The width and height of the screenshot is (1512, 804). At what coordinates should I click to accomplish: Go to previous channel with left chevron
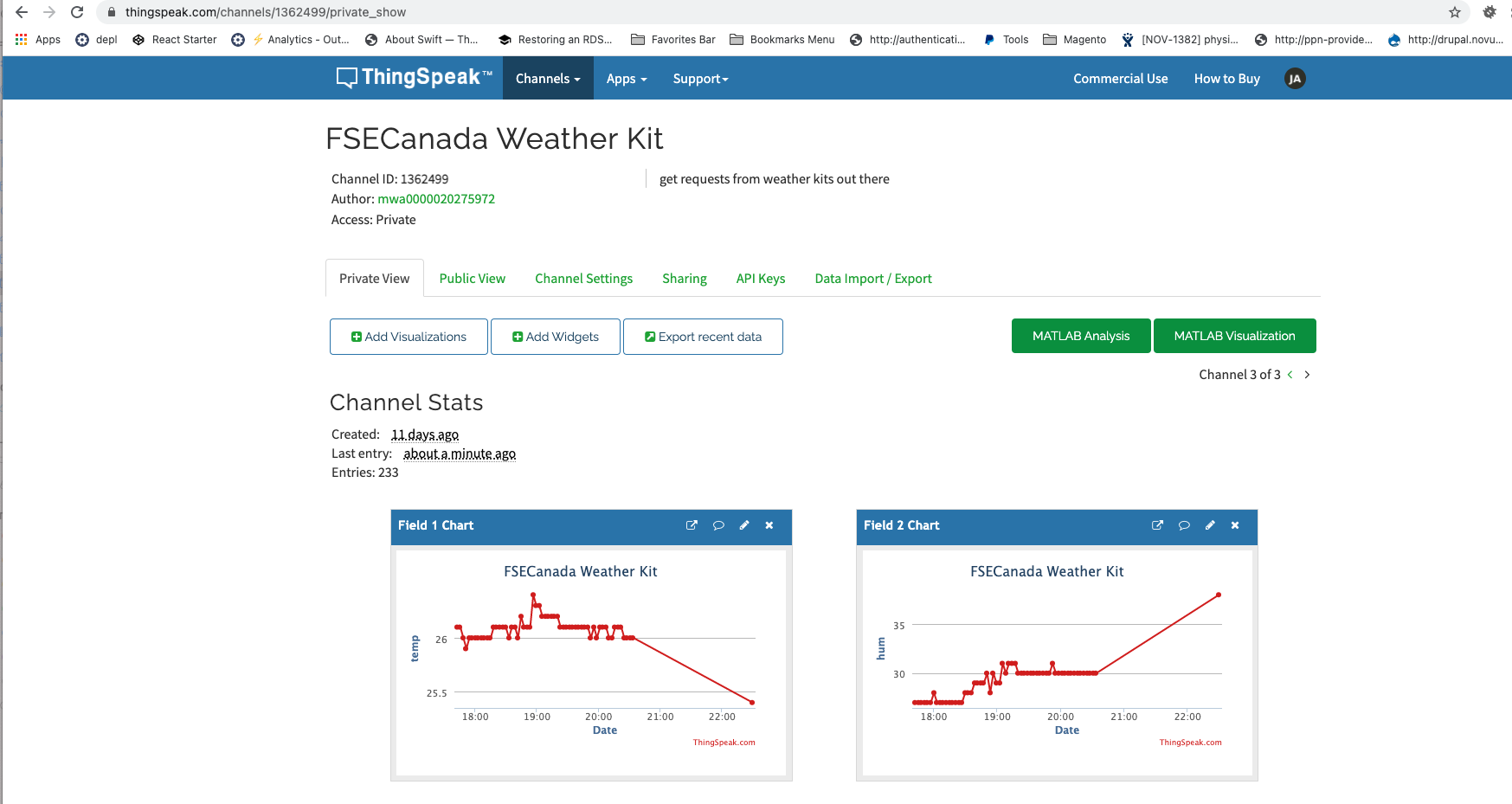pyautogui.click(x=1290, y=375)
